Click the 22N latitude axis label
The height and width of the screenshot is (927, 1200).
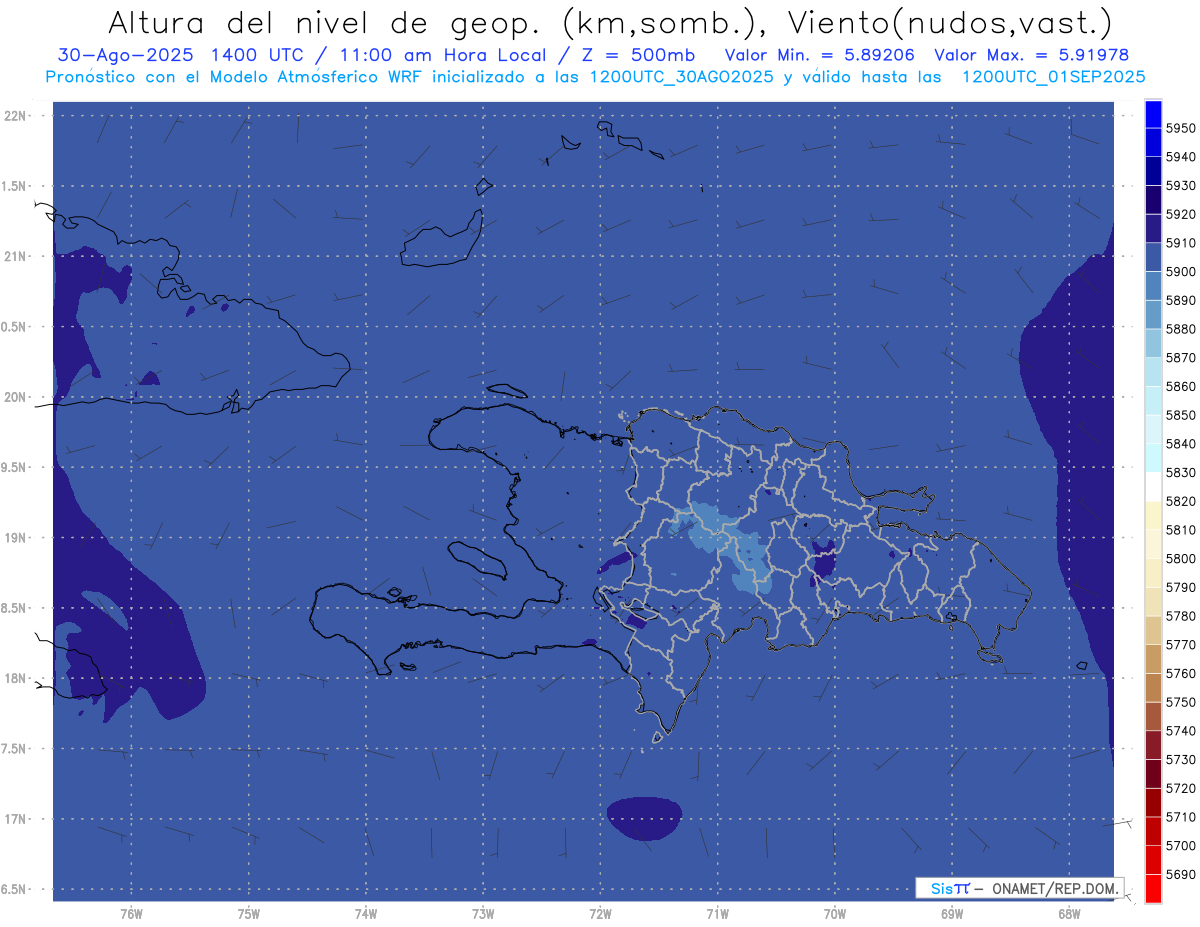click(x=16, y=116)
